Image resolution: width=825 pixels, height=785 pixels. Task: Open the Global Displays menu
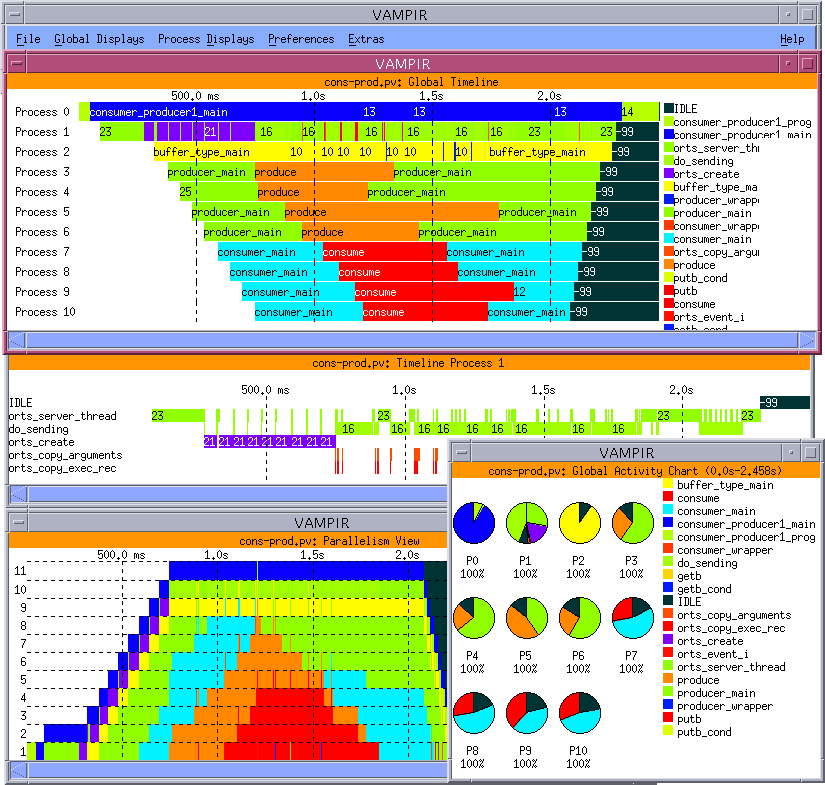99,39
